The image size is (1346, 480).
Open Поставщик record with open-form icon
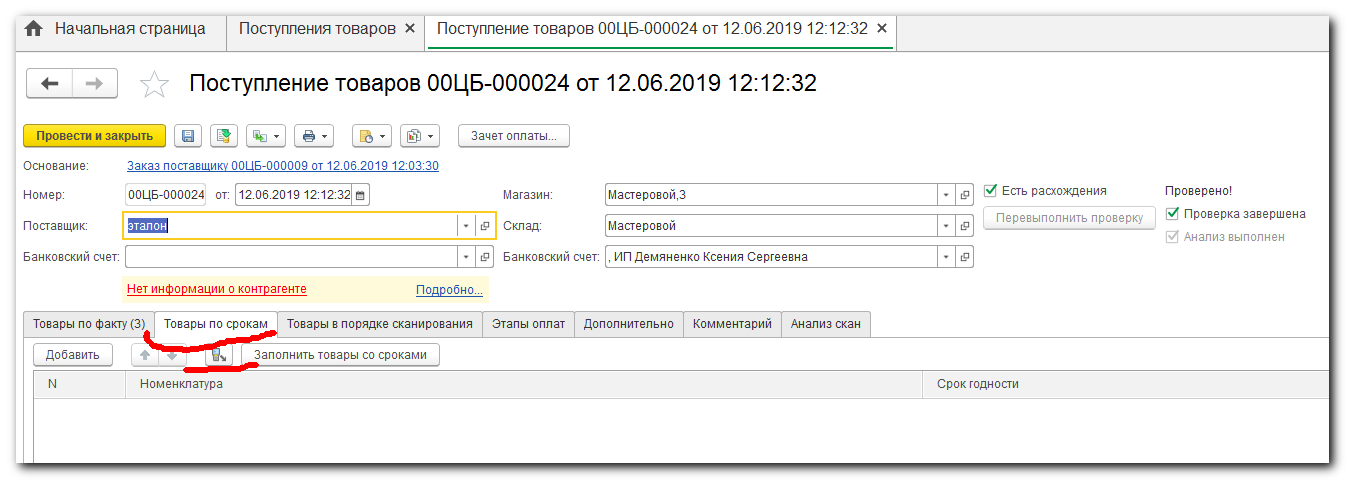(x=484, y=226)
